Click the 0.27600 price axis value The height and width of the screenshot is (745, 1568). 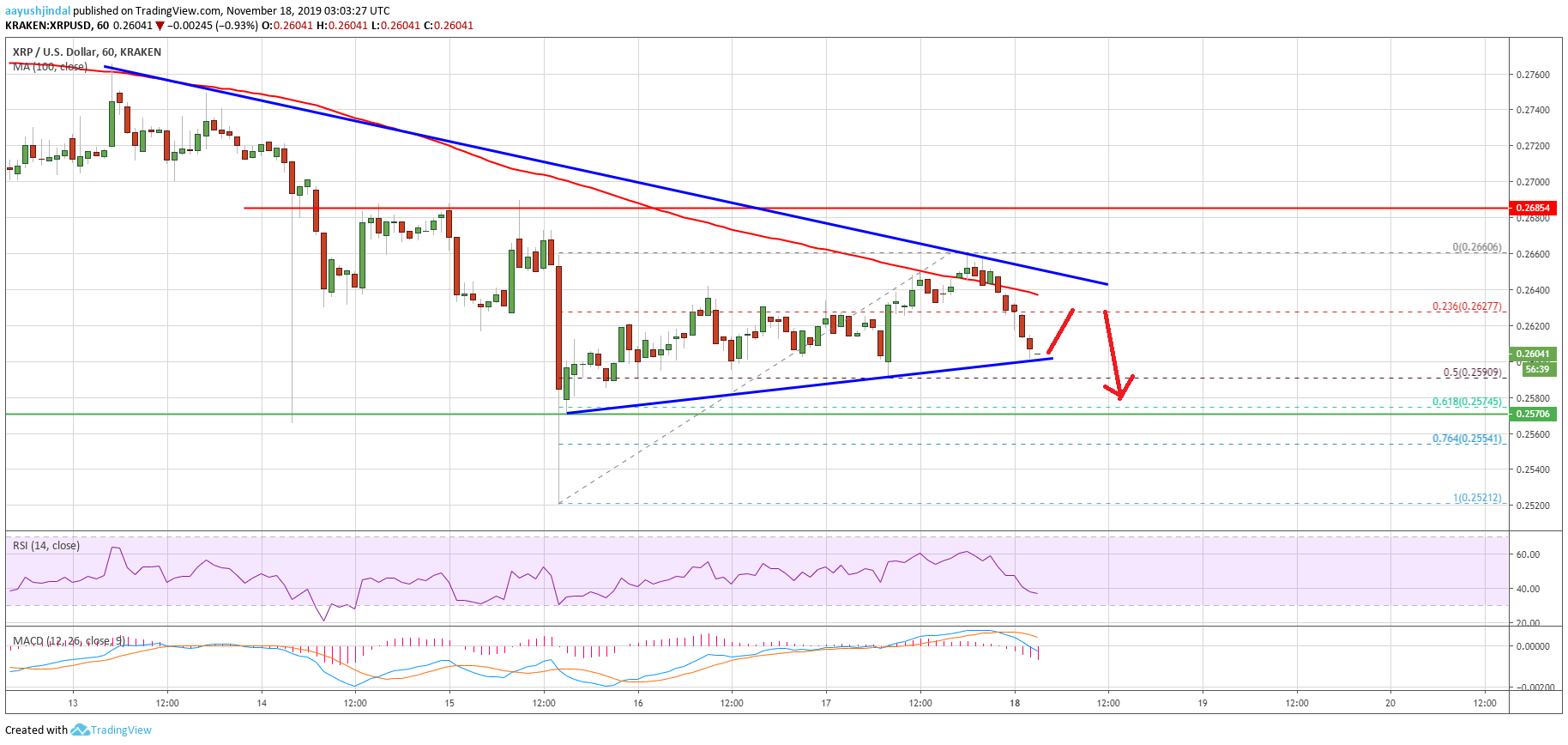pyautogui.click(x=1533, y=75)
